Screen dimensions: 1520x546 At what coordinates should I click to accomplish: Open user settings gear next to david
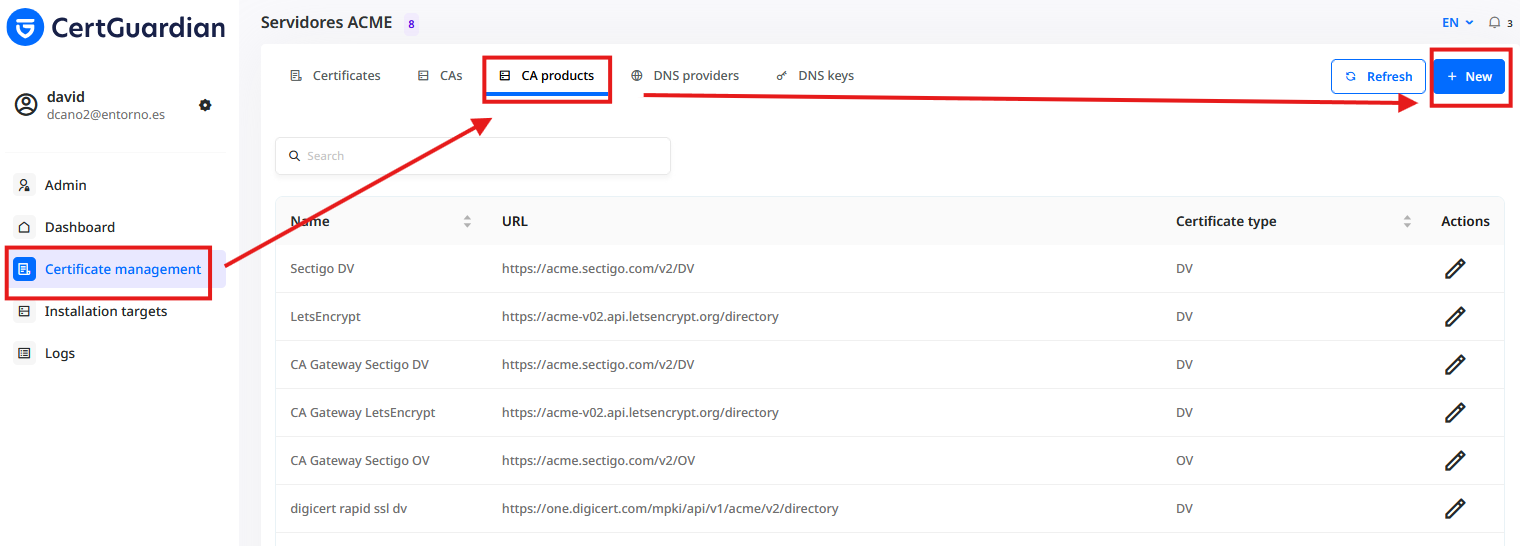(x=205, y=105)
